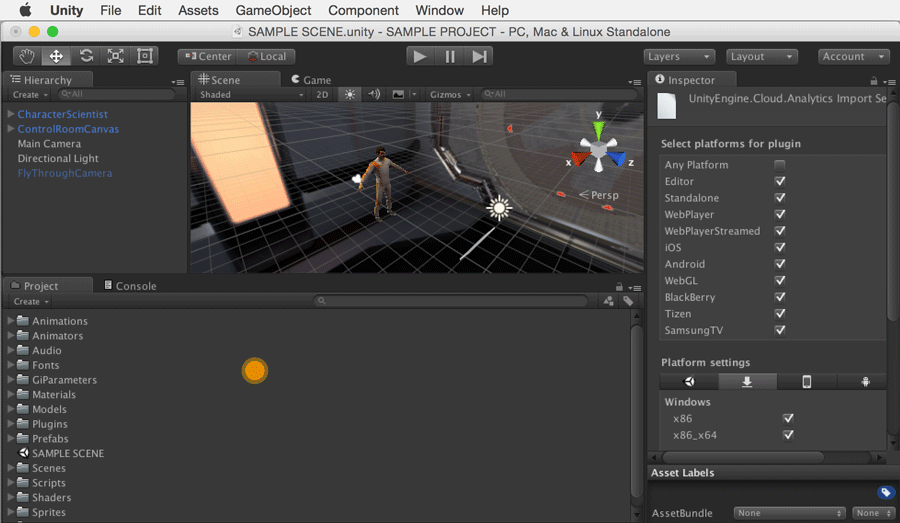Choose the Scale tool
Image resolution: width=900 pixels, height=523 pixels.
(116, 57)
